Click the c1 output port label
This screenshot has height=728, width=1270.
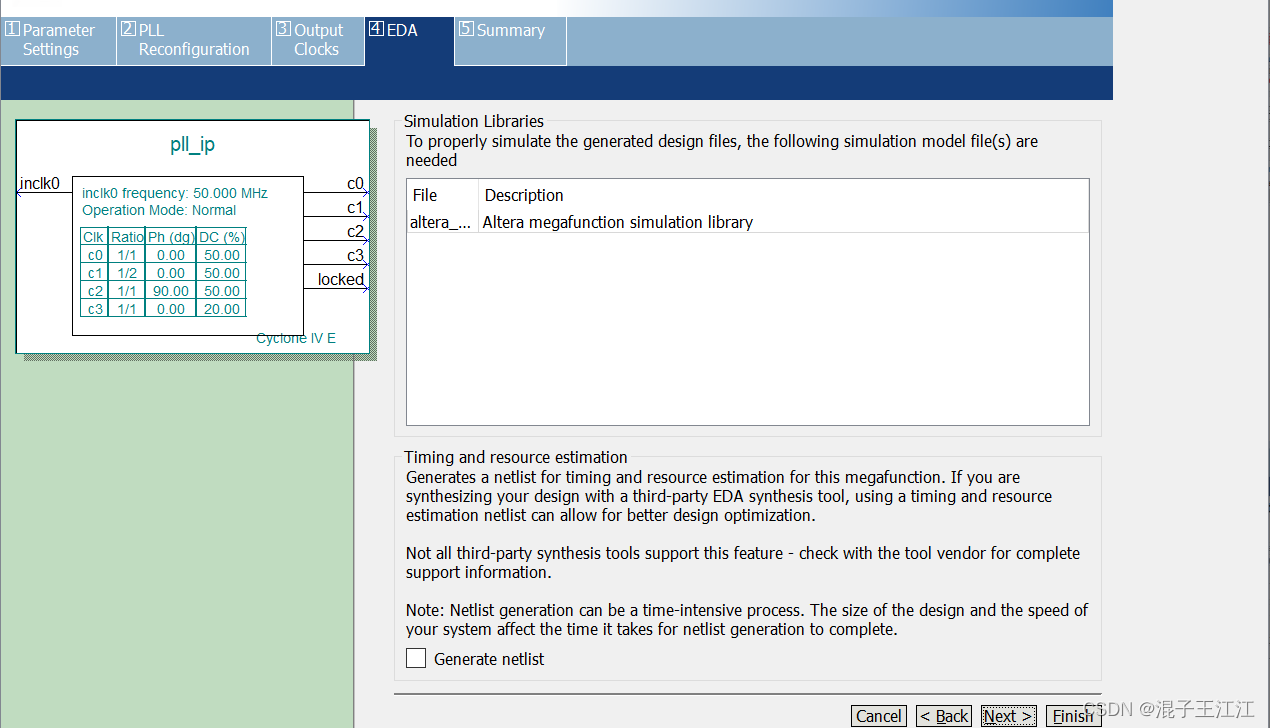point(355,208)
